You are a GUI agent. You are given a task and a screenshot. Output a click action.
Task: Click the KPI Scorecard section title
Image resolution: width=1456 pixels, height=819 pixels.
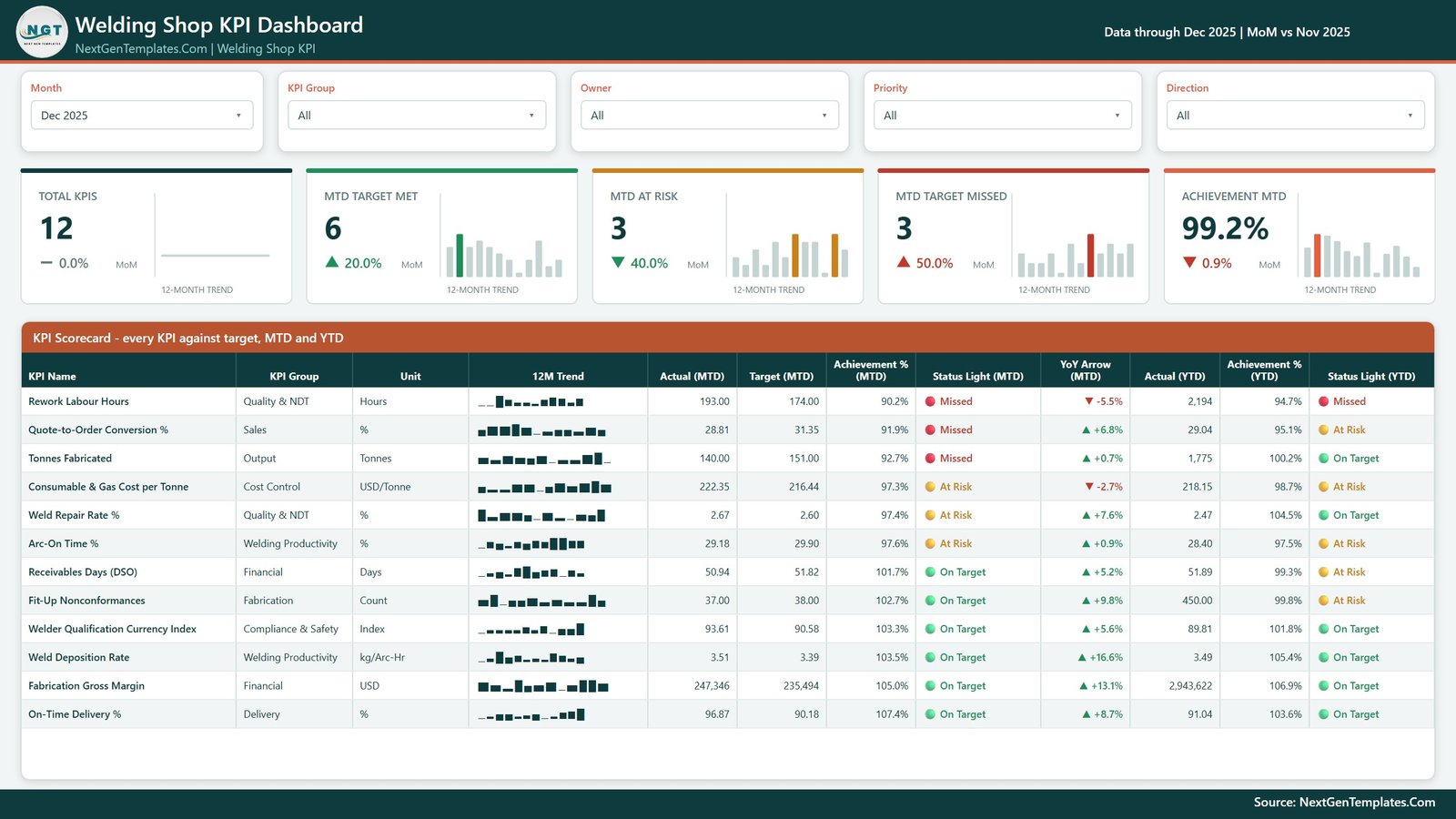point(188,338)
